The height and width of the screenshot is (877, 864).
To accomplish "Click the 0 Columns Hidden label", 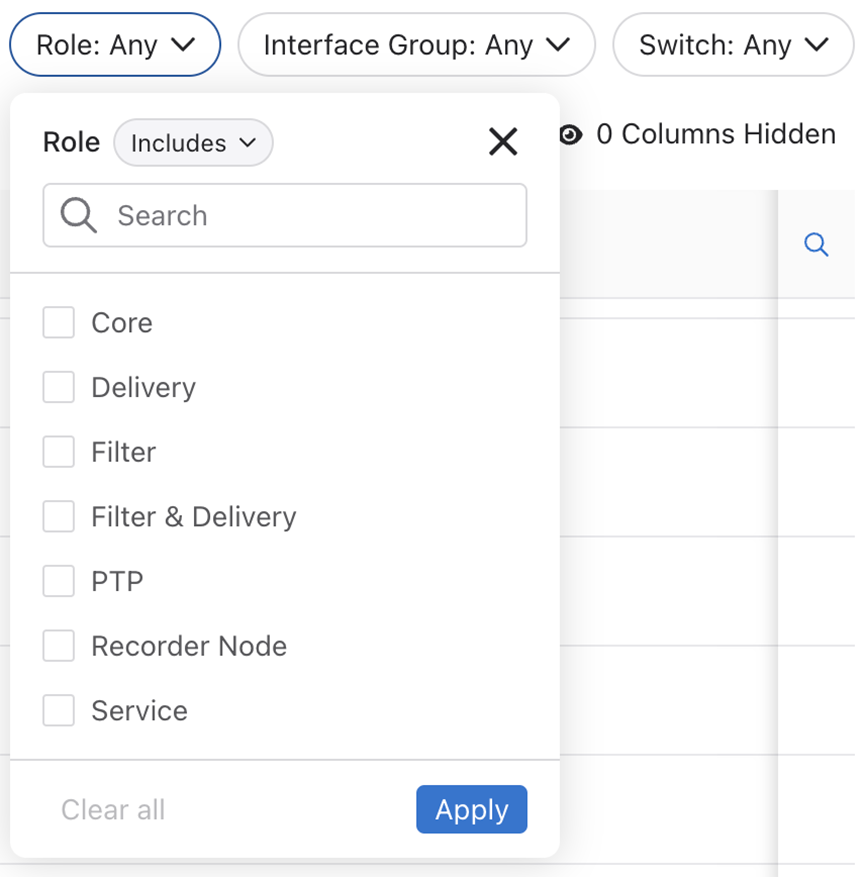I will [715, 135].
